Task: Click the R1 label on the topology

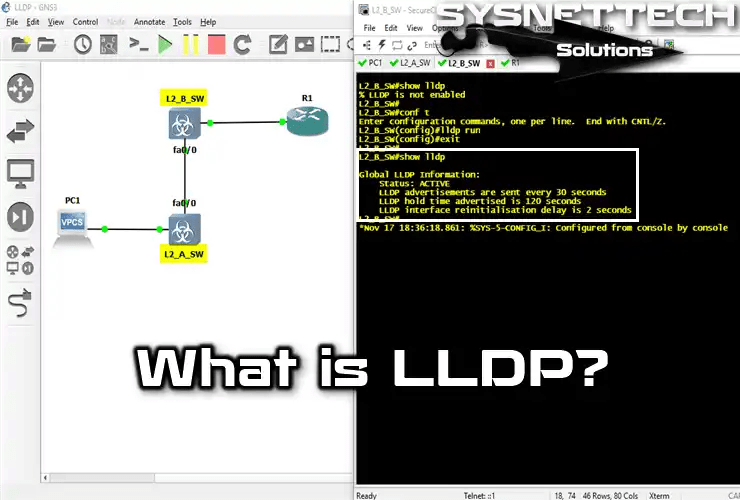Action: click(307, 98)
